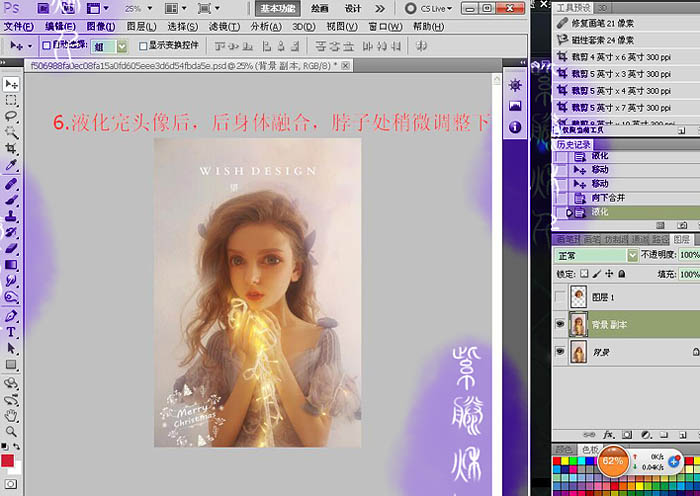The image size is (700, 496).
Task: Select the Horizontal Type tool
Action: tap(11, 332)
